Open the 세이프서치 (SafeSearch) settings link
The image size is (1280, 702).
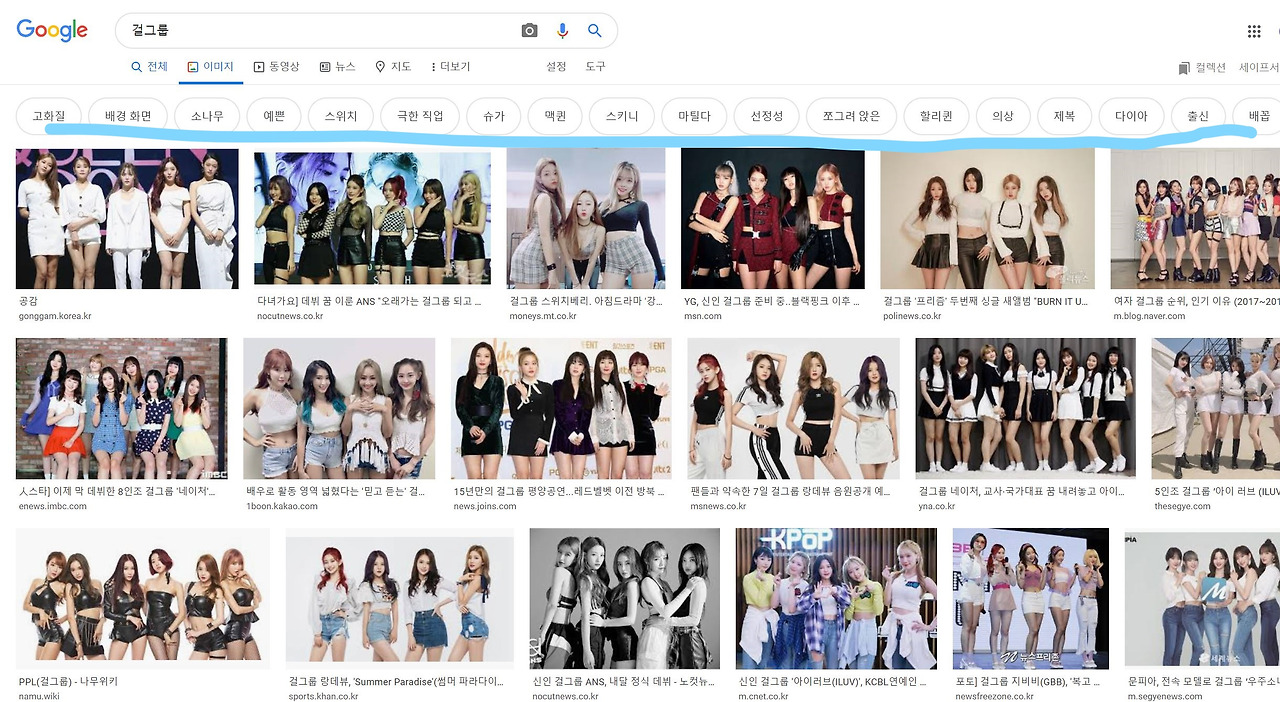pyautogui.click(x=1256, y=66)
